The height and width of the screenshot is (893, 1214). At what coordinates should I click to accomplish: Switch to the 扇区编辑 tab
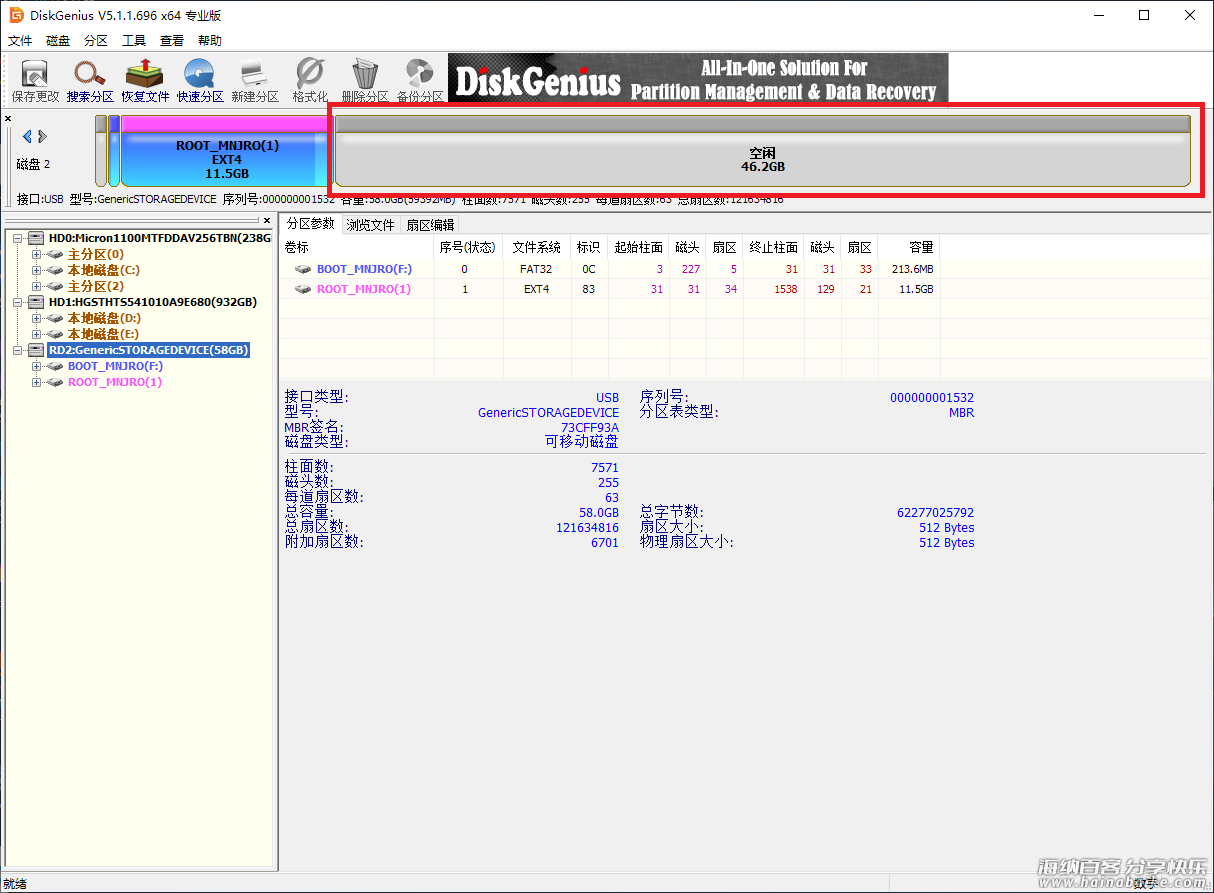[x=430, y=225]
